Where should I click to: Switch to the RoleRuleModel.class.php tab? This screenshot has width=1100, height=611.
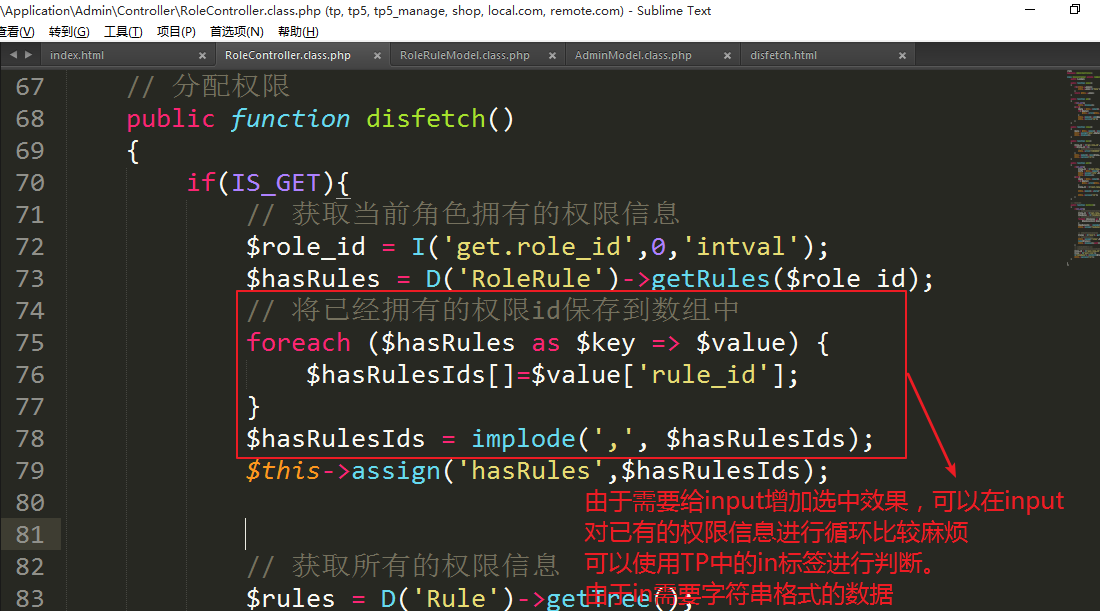464,56
